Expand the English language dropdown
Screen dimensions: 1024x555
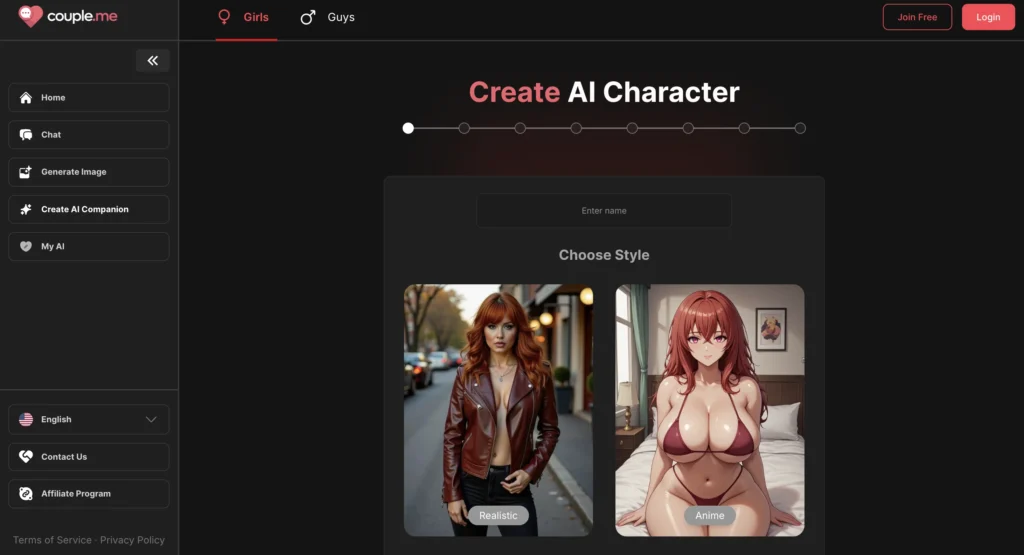(x=151, y=420)
